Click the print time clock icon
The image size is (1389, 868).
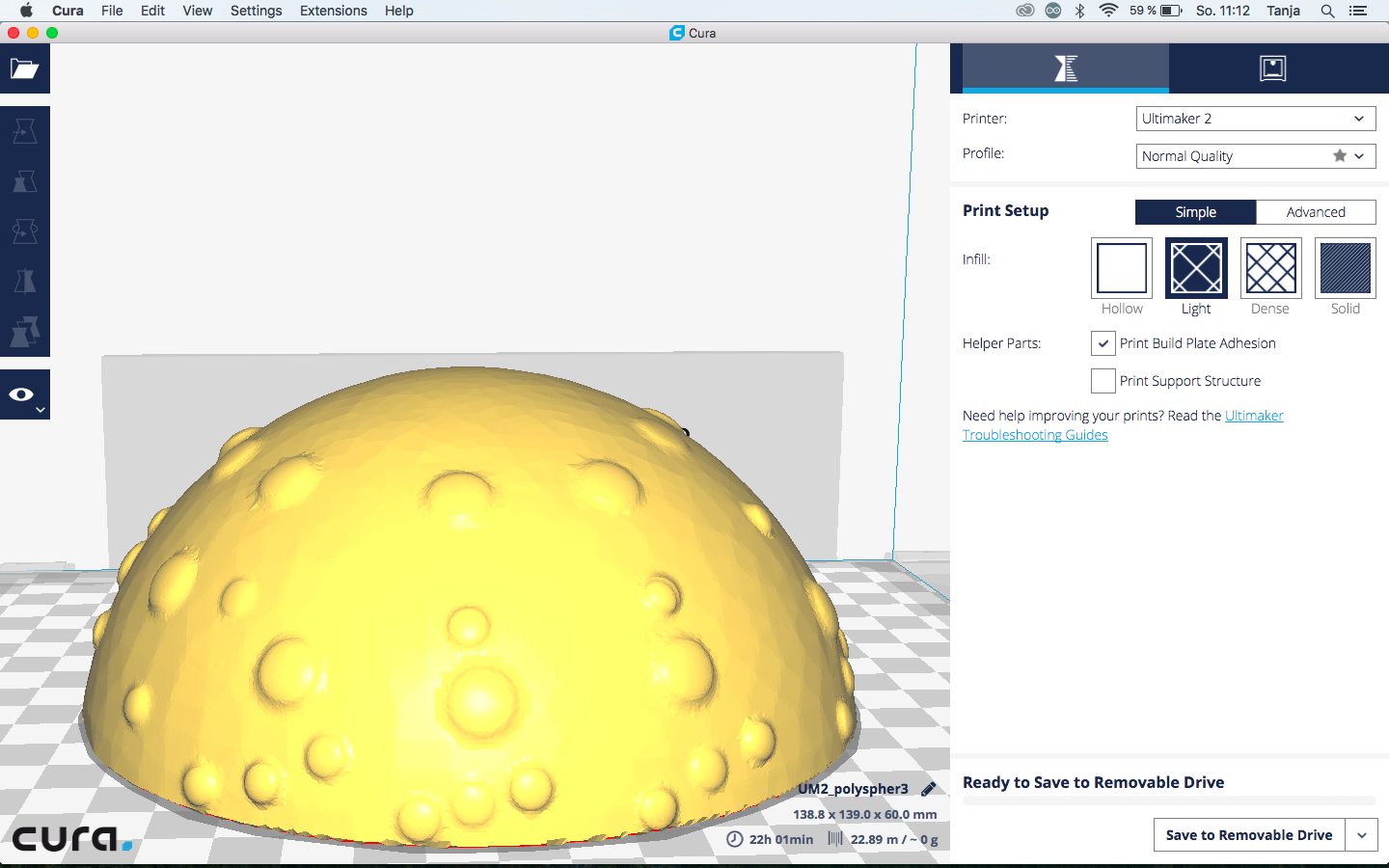(x=735, y=839)
